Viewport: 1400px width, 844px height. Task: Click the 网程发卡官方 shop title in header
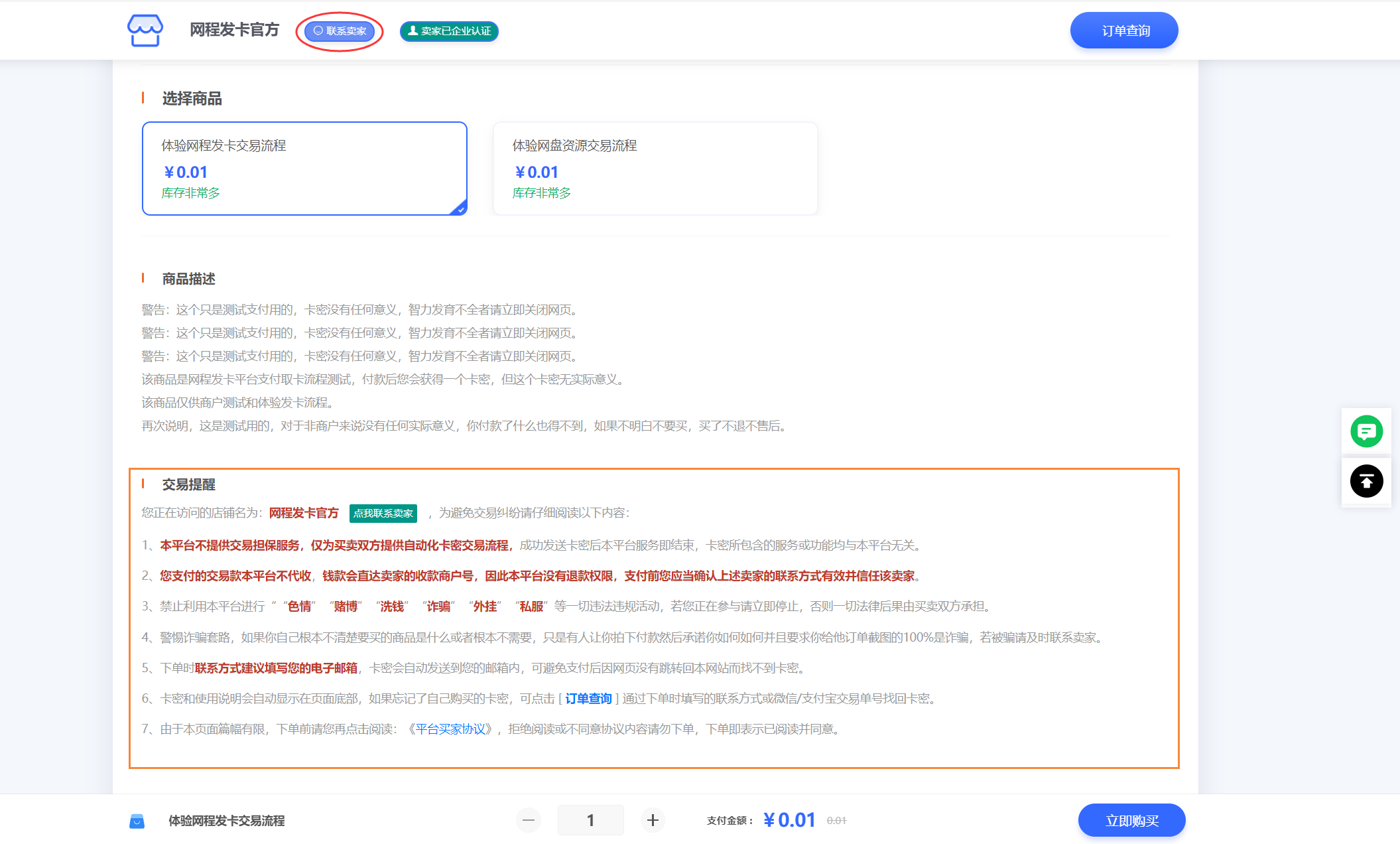[x=234, y=31]
